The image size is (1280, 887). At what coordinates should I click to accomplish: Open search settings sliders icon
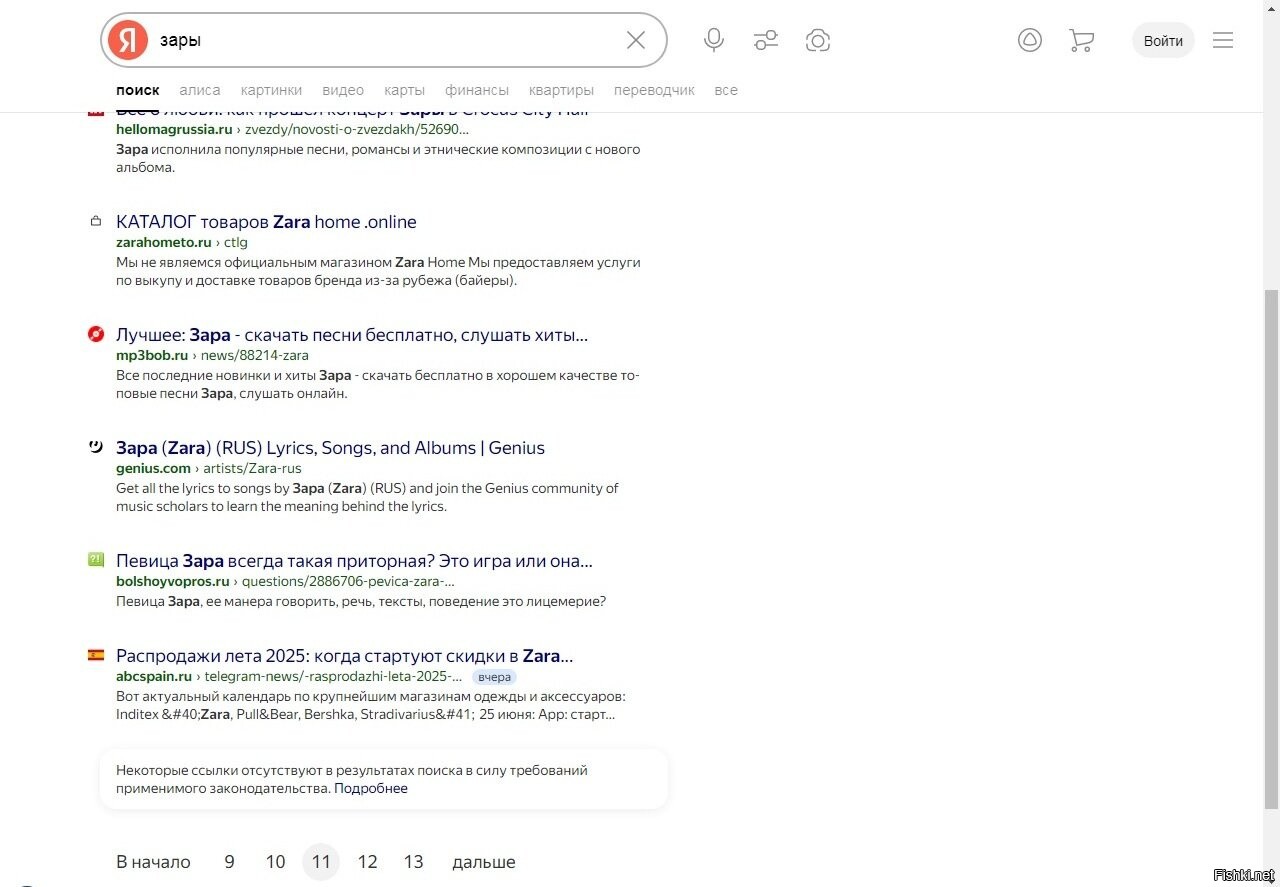click(x=766, y=40)
